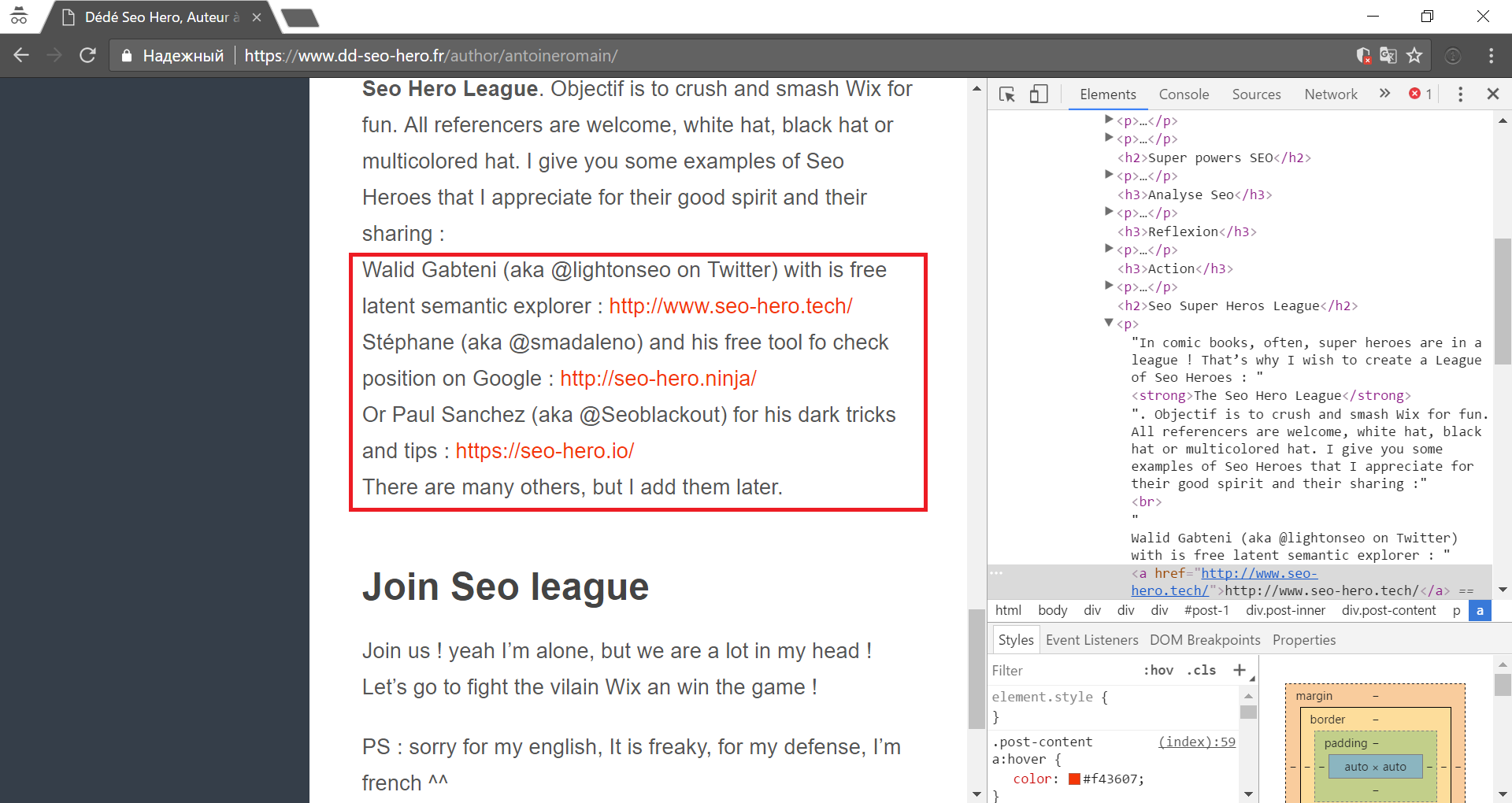
Task: Expand the <p> node above Super powers SEO
Action: [1109, 138]
